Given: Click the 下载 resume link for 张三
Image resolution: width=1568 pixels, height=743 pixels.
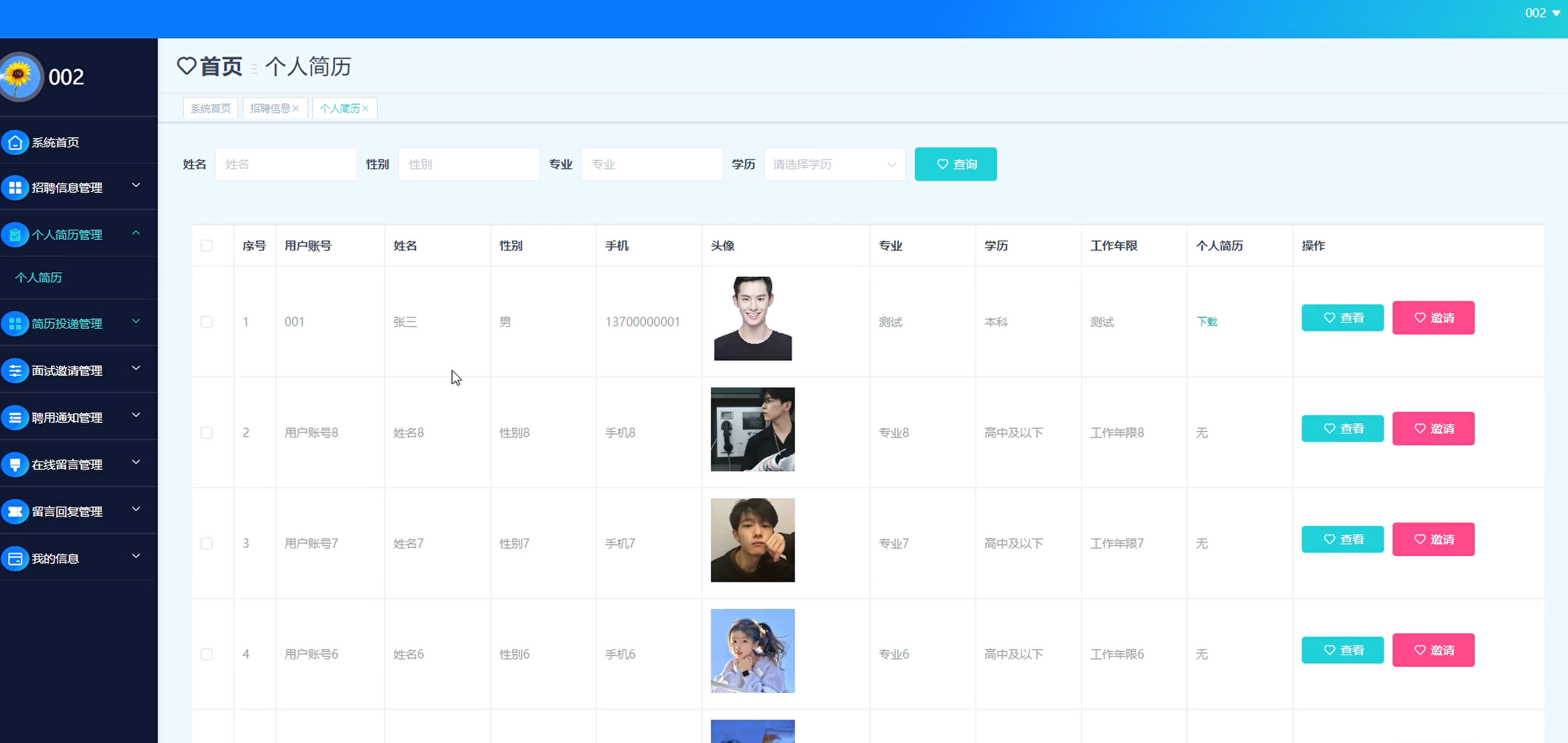Looking at the screenshot, I should point(1206,322).
